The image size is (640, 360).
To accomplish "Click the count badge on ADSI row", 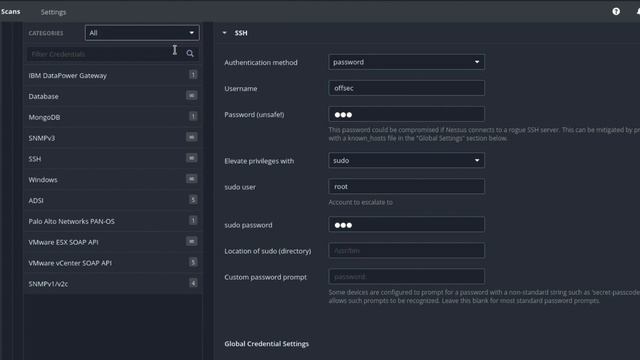I will coord(193,200).
